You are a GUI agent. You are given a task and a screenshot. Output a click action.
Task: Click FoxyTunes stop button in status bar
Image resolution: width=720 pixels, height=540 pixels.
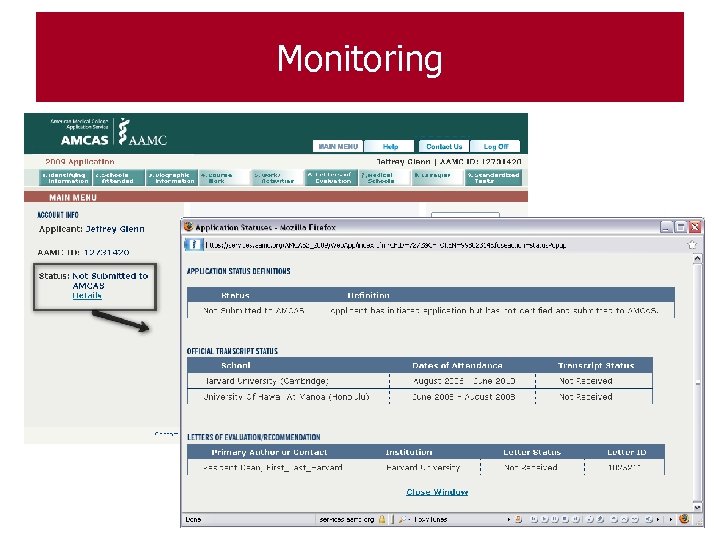click(x=565, y=519)
